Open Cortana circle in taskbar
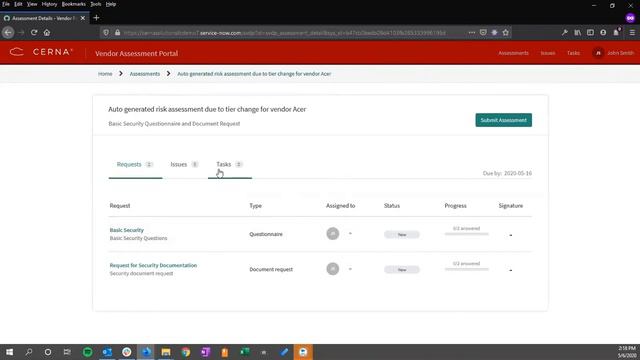This screenshot has height=360, width=640. [x=48, y=352]
